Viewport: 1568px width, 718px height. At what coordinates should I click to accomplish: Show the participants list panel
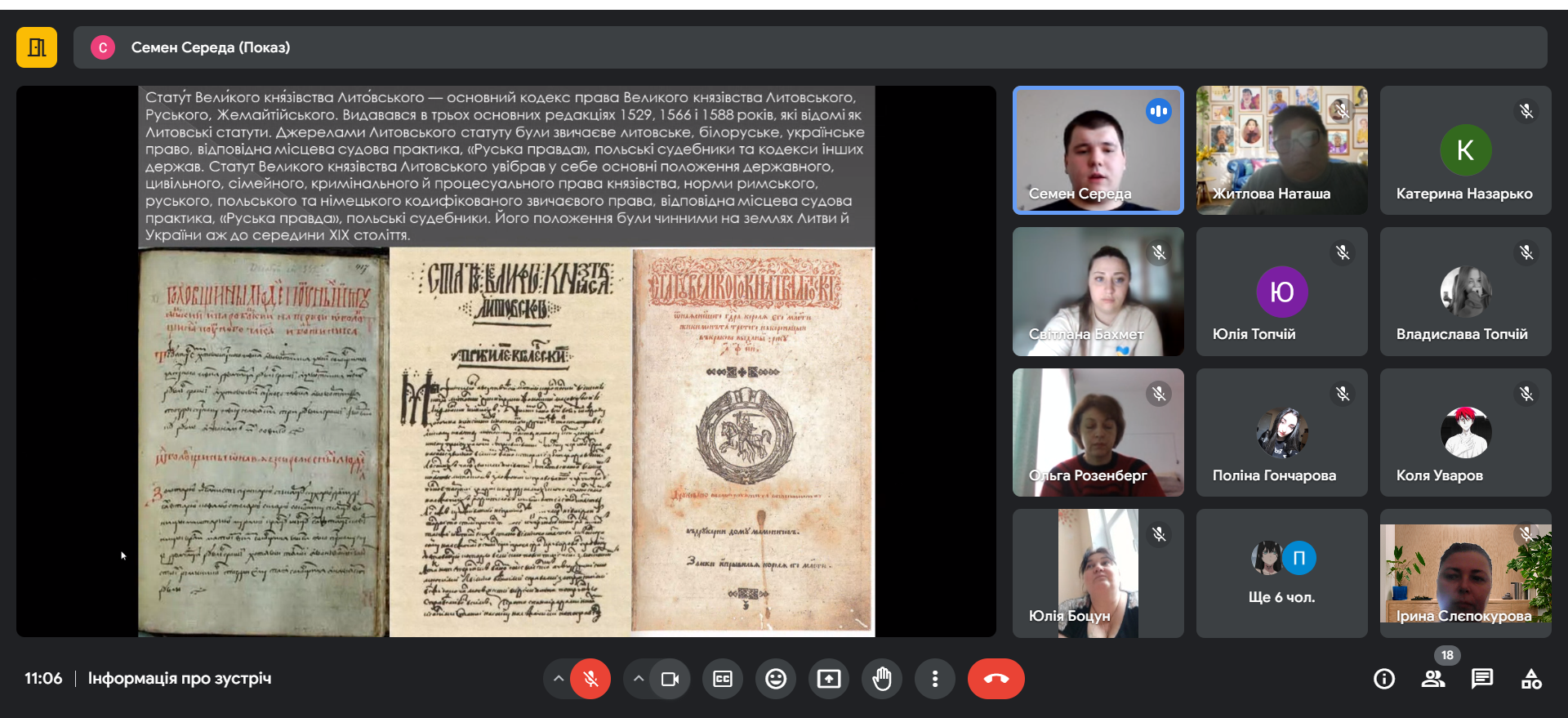[x=1432, y=679]
